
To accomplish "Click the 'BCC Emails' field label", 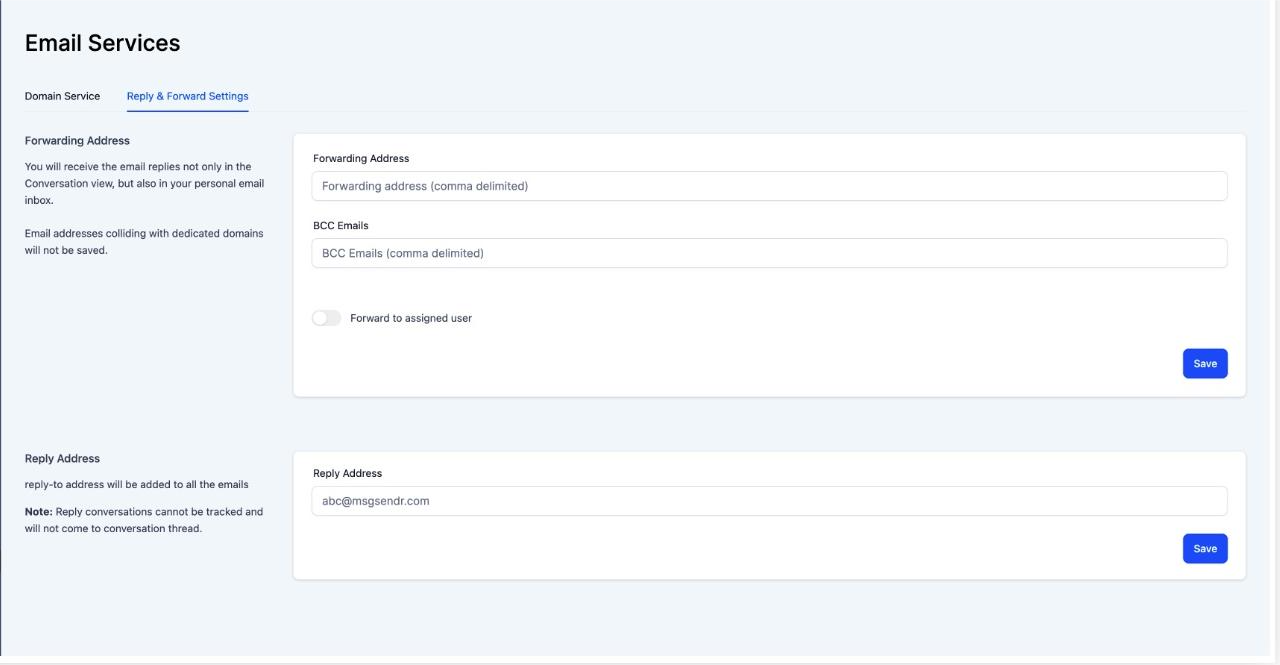I will pos(340,226).
